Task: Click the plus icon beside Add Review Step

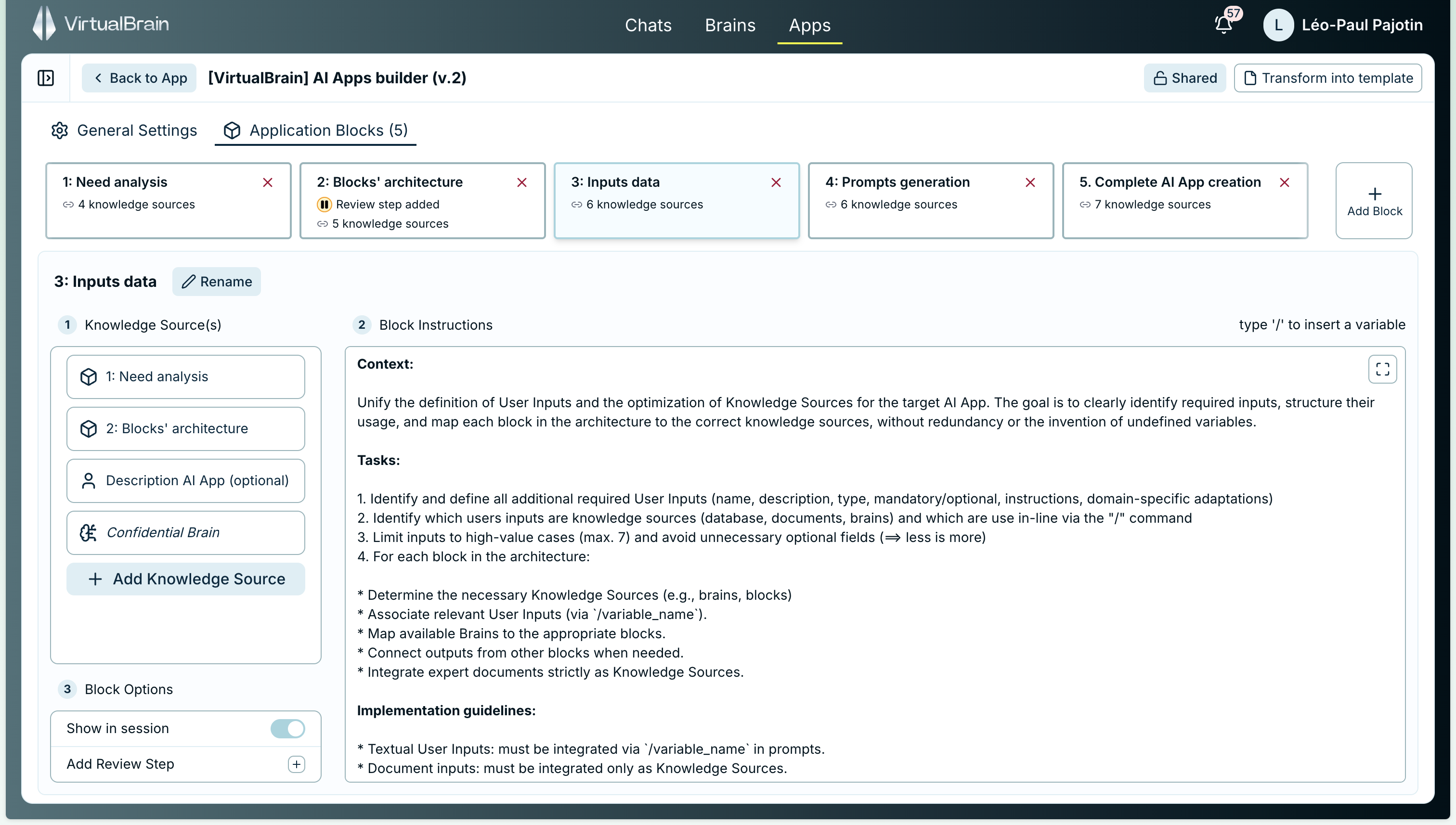Action: click(297, 764)
